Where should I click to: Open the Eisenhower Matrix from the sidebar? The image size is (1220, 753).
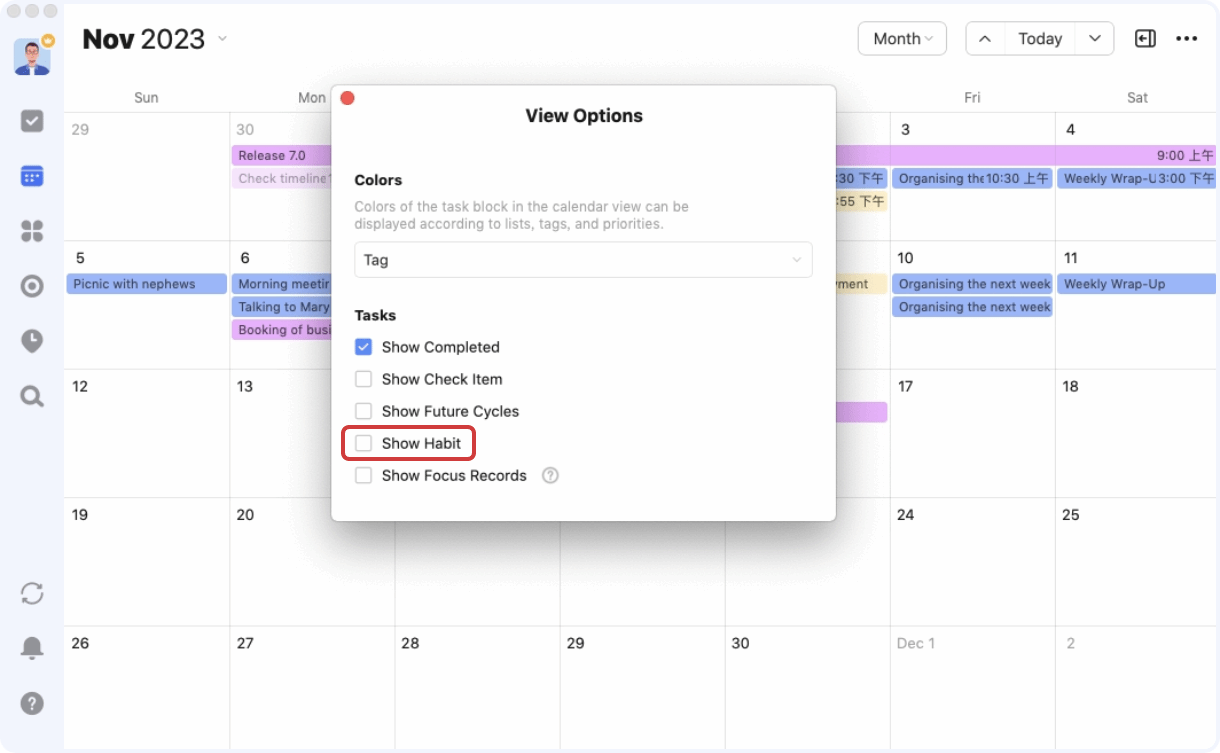pyautogui.click(x=32, y=231)
